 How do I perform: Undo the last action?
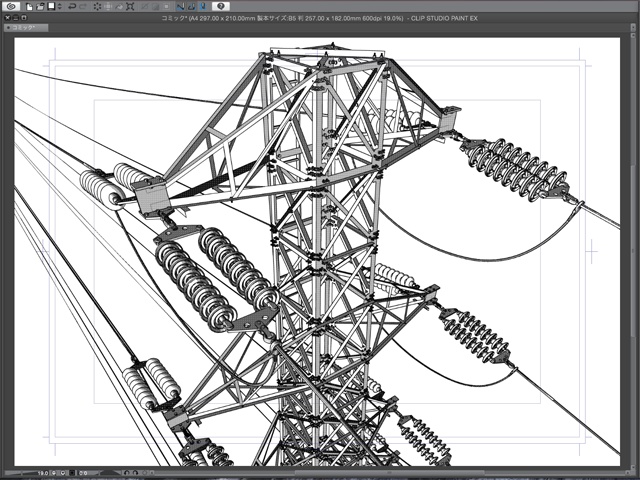72,6
